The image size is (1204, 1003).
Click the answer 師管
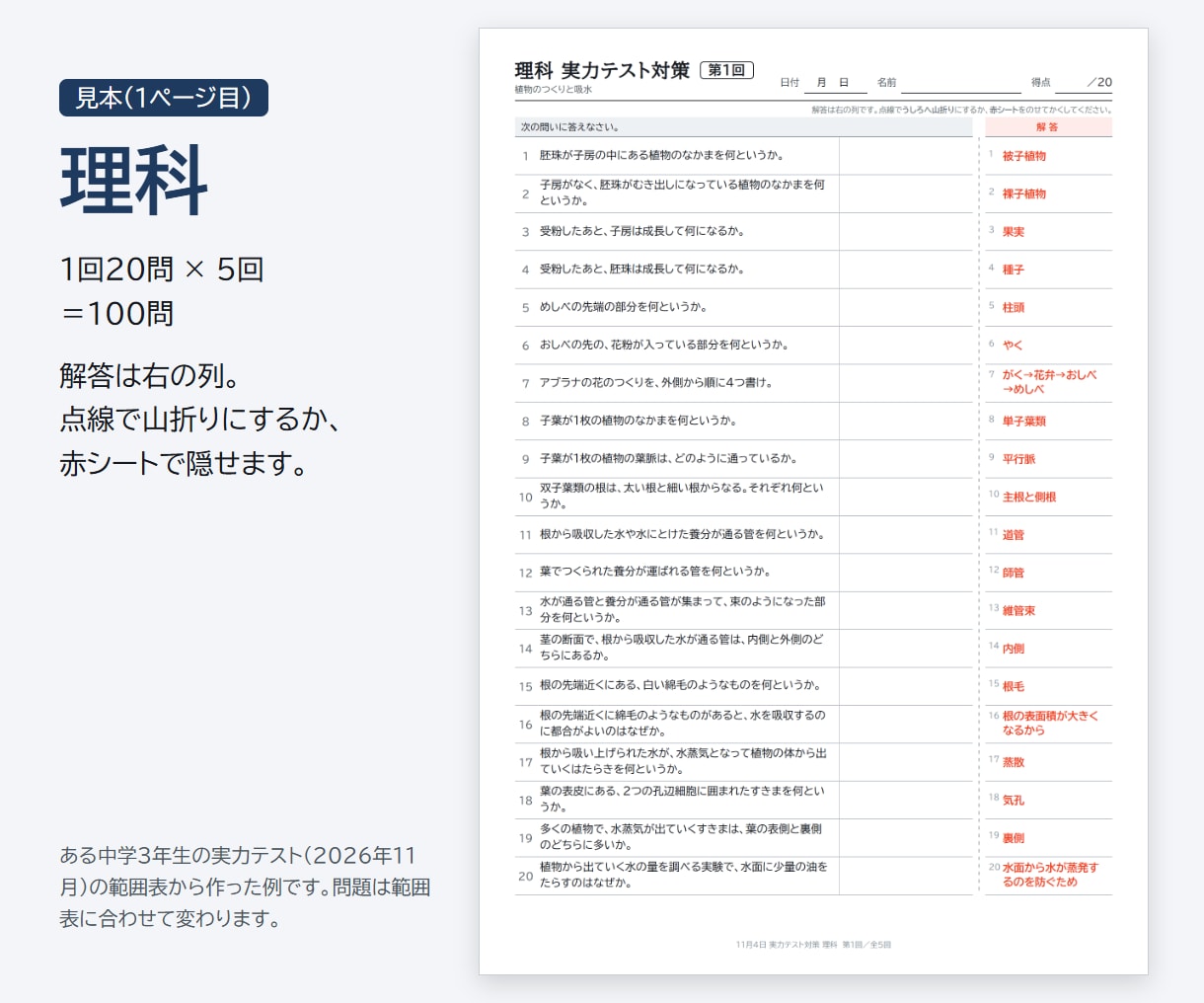point(1014,573)
